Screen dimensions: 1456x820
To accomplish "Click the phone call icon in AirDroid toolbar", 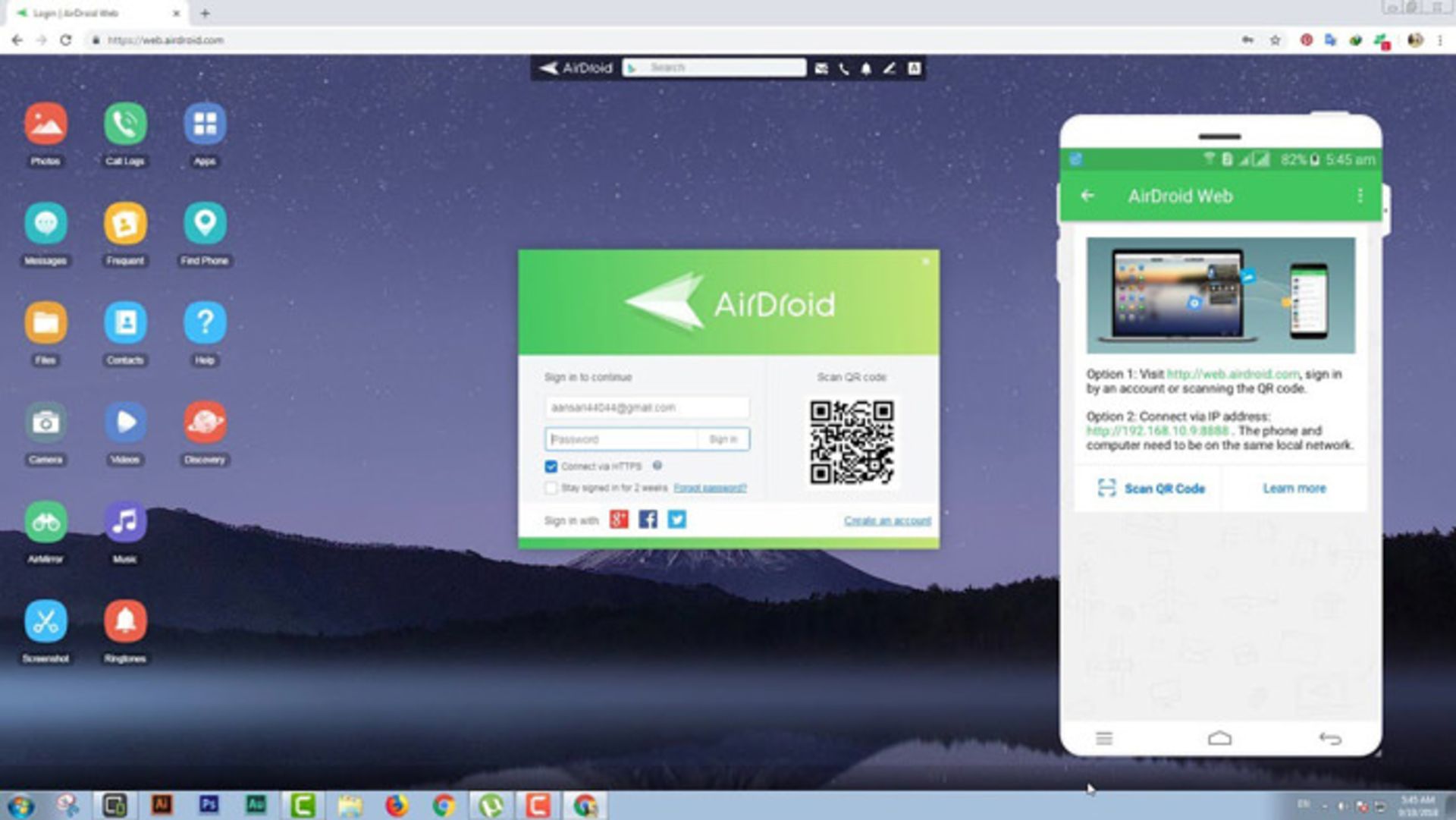I will (x=844, y=68).
